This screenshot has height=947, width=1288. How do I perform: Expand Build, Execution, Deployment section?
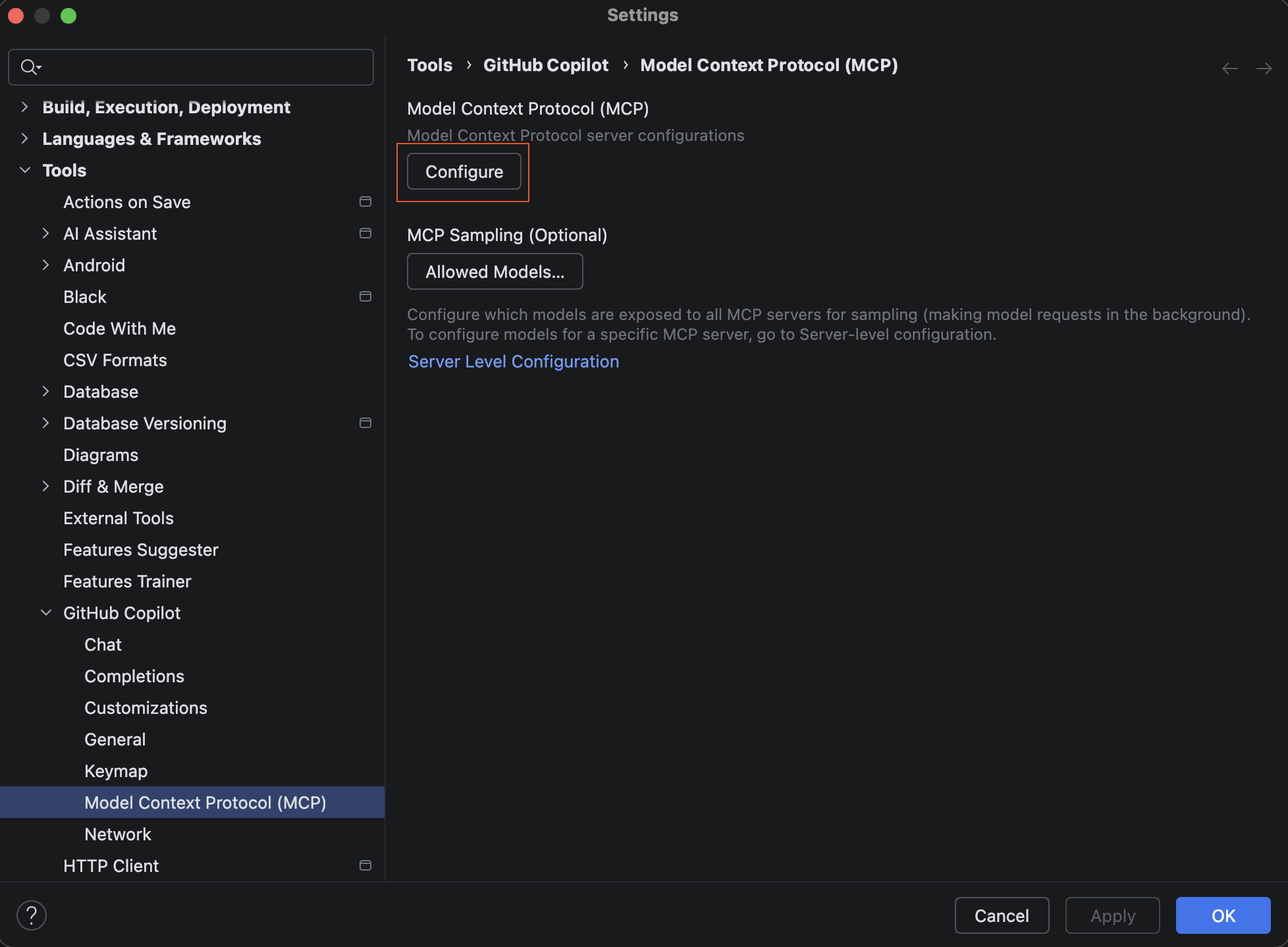coord(25,107)
